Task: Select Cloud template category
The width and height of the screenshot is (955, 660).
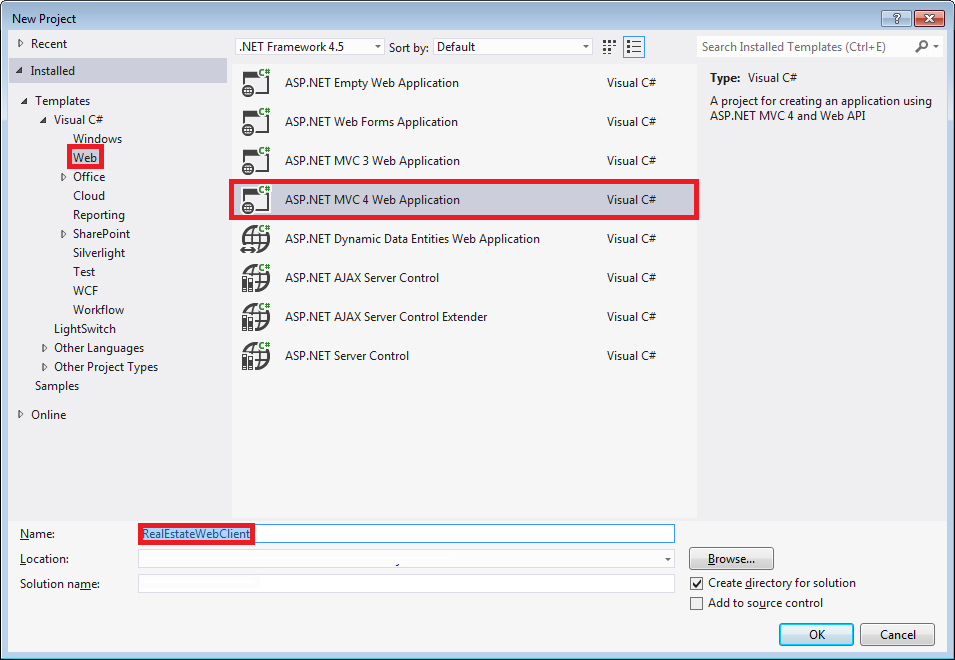Action: [x=89, y=196]
